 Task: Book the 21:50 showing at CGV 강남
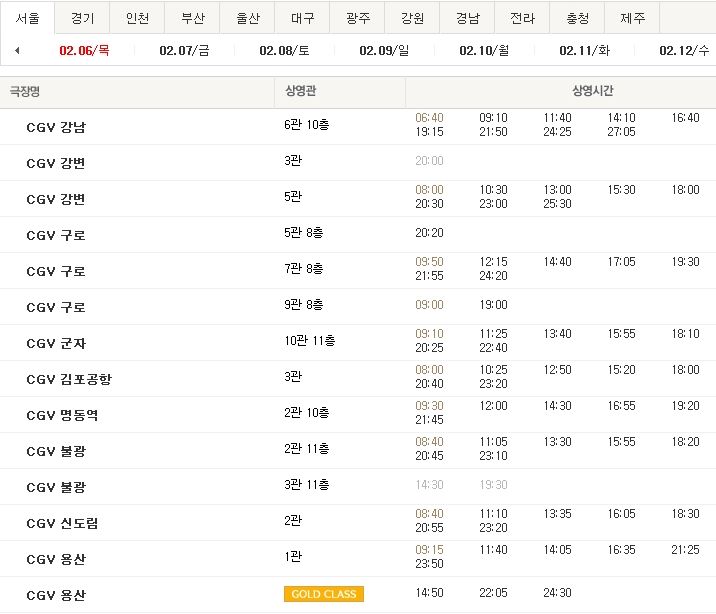point(493,132)
